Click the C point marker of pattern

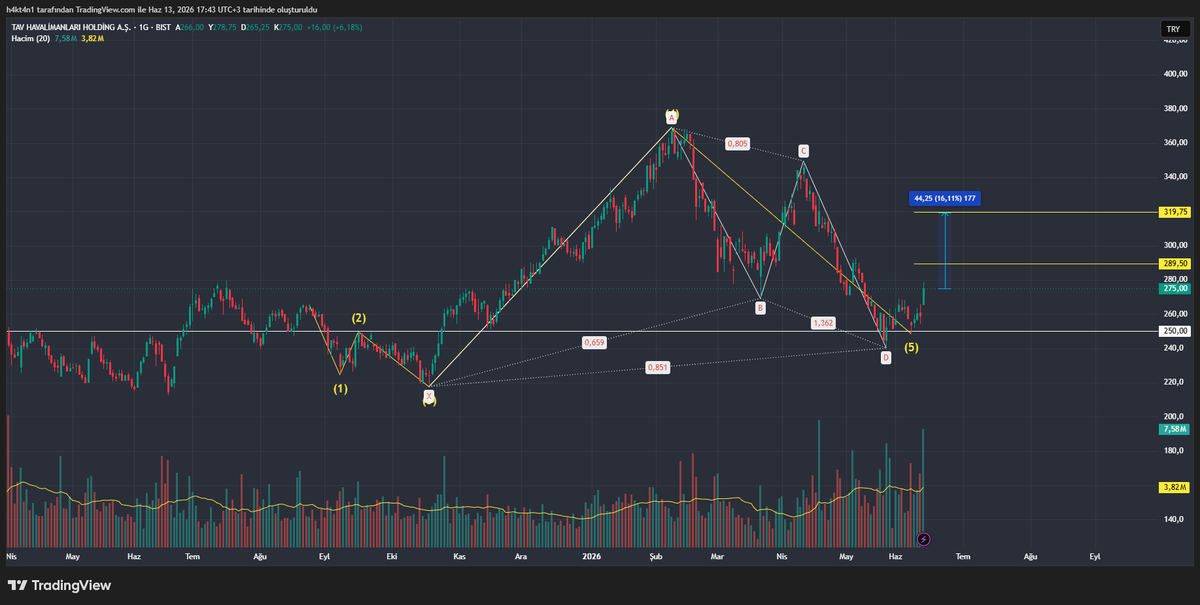click(x=803, y=151)
